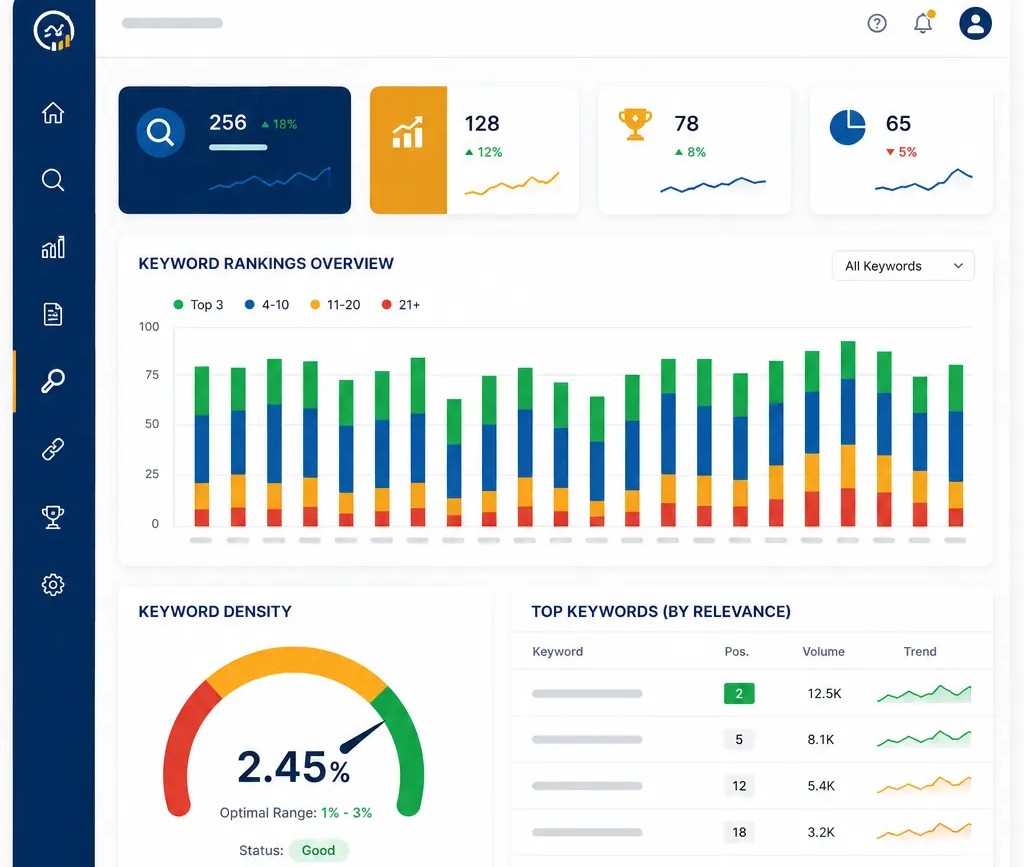1024x867 pixels.
Task: Sort by the Volume column header
Action: pos(824,652)
